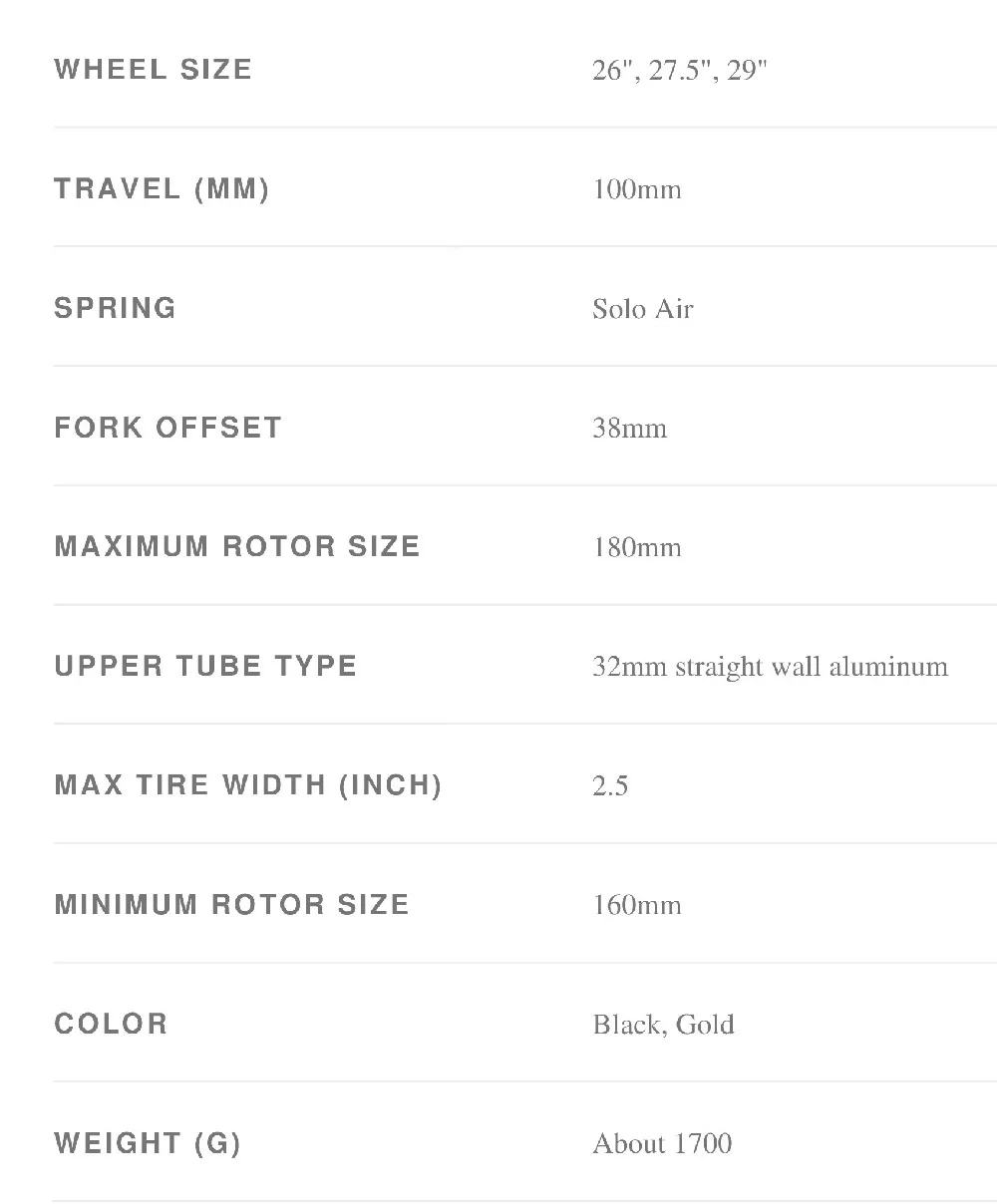Image resolution: width=997 pixels, height=1204 pixels.
Task: Click the 26", 27.5", 29" wheel size value
Action: pos(680,71)
